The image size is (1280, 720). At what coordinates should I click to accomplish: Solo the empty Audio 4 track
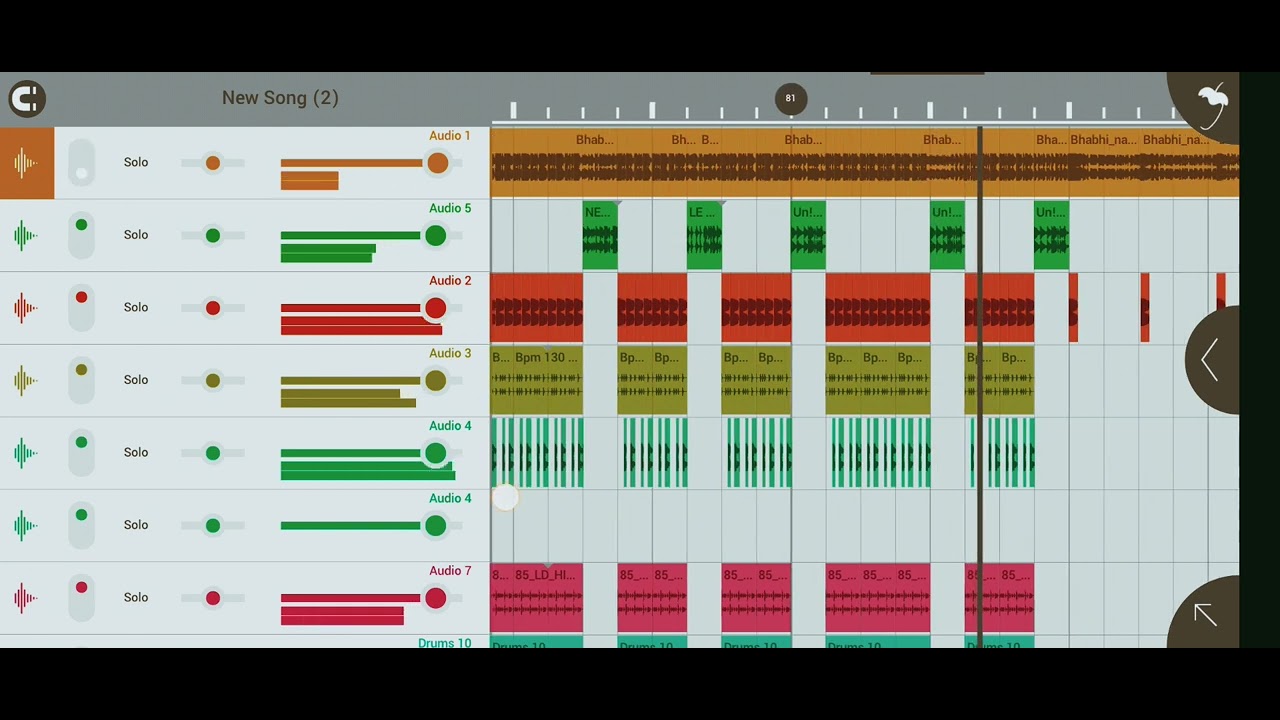(x=136, y=525)
